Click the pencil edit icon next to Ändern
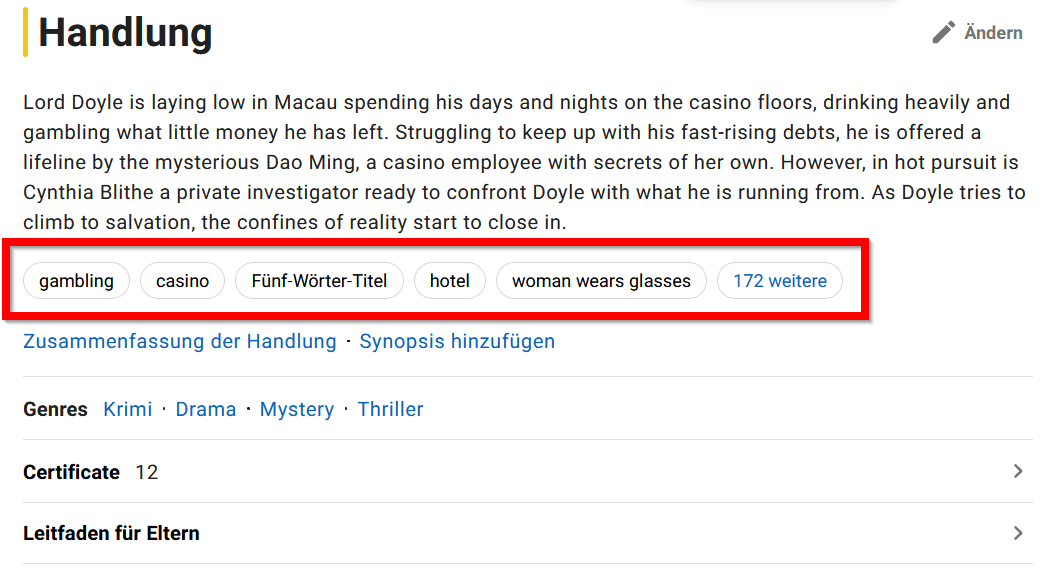1062x582 pixels. [943, 31]
